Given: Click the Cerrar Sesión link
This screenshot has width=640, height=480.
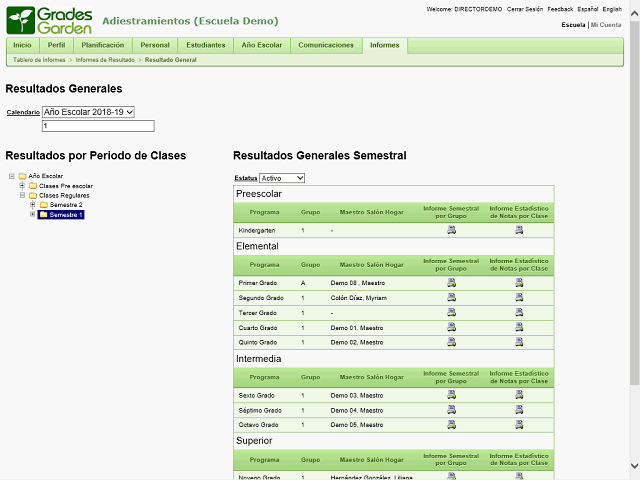Looking at the screenshot, I should pos(525,9).
